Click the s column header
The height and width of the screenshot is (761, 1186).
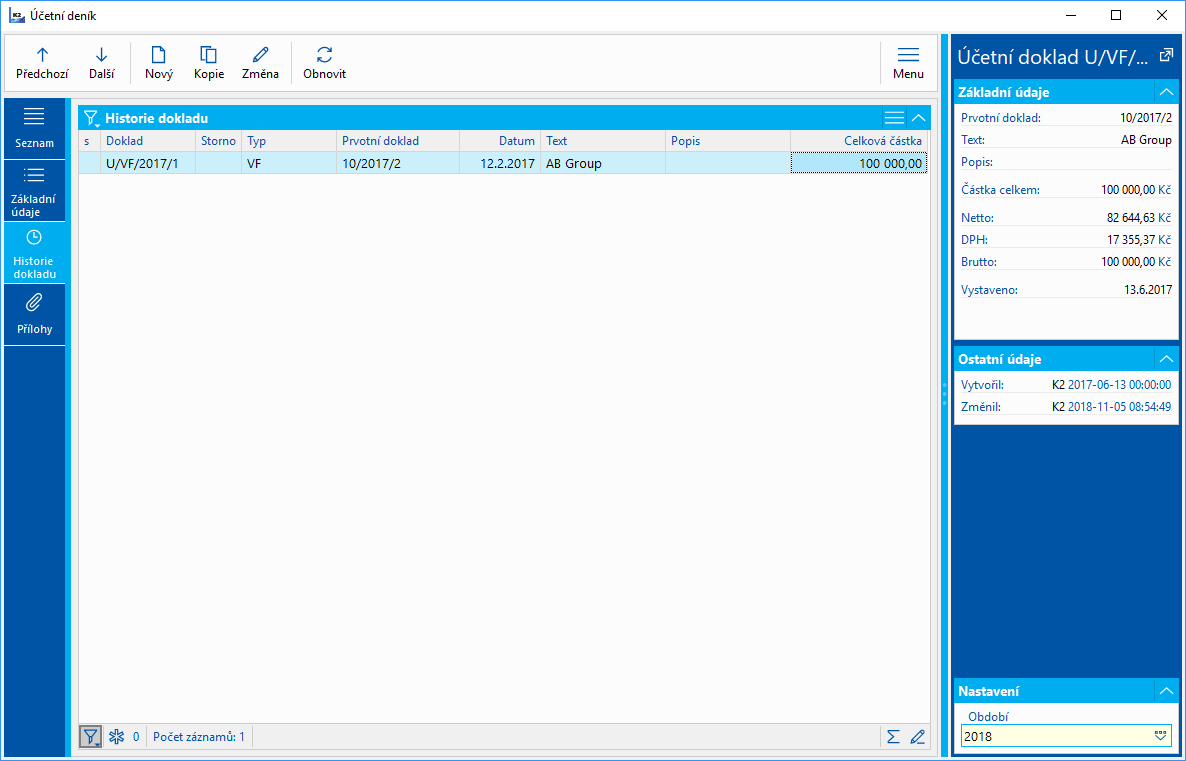pos(89,141)
